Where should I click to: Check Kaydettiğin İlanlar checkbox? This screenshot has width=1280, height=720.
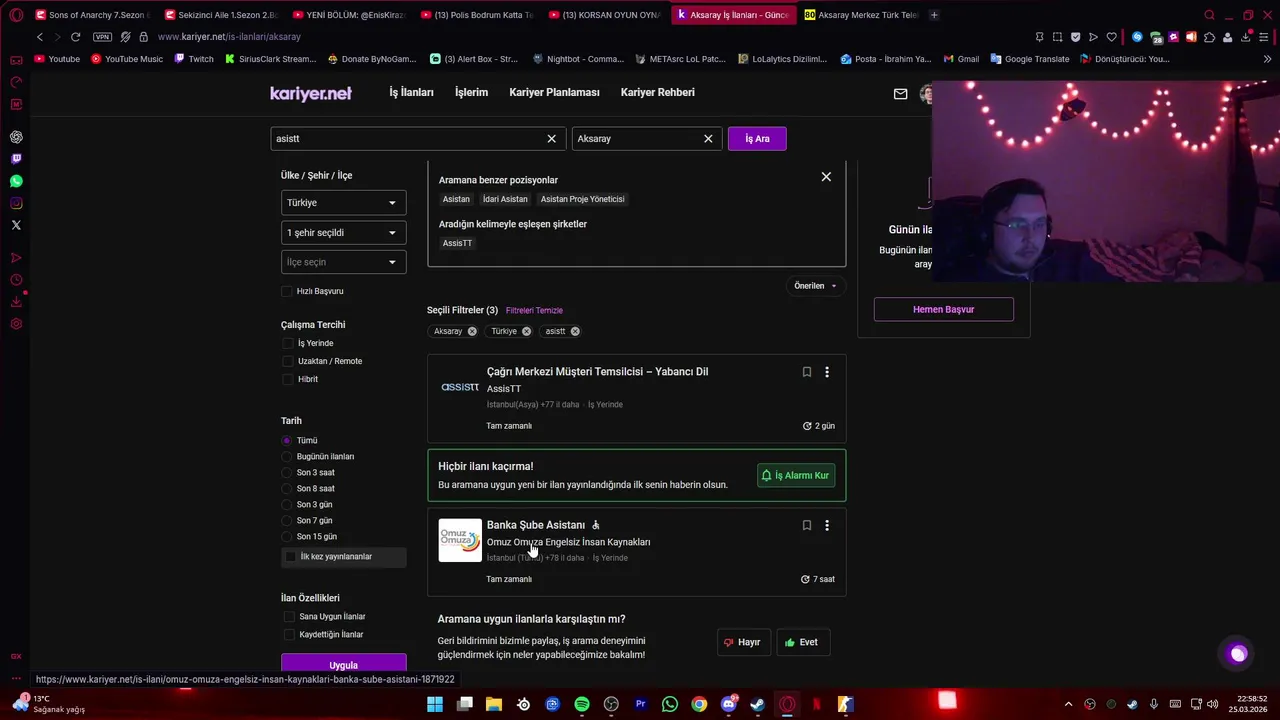289,634
